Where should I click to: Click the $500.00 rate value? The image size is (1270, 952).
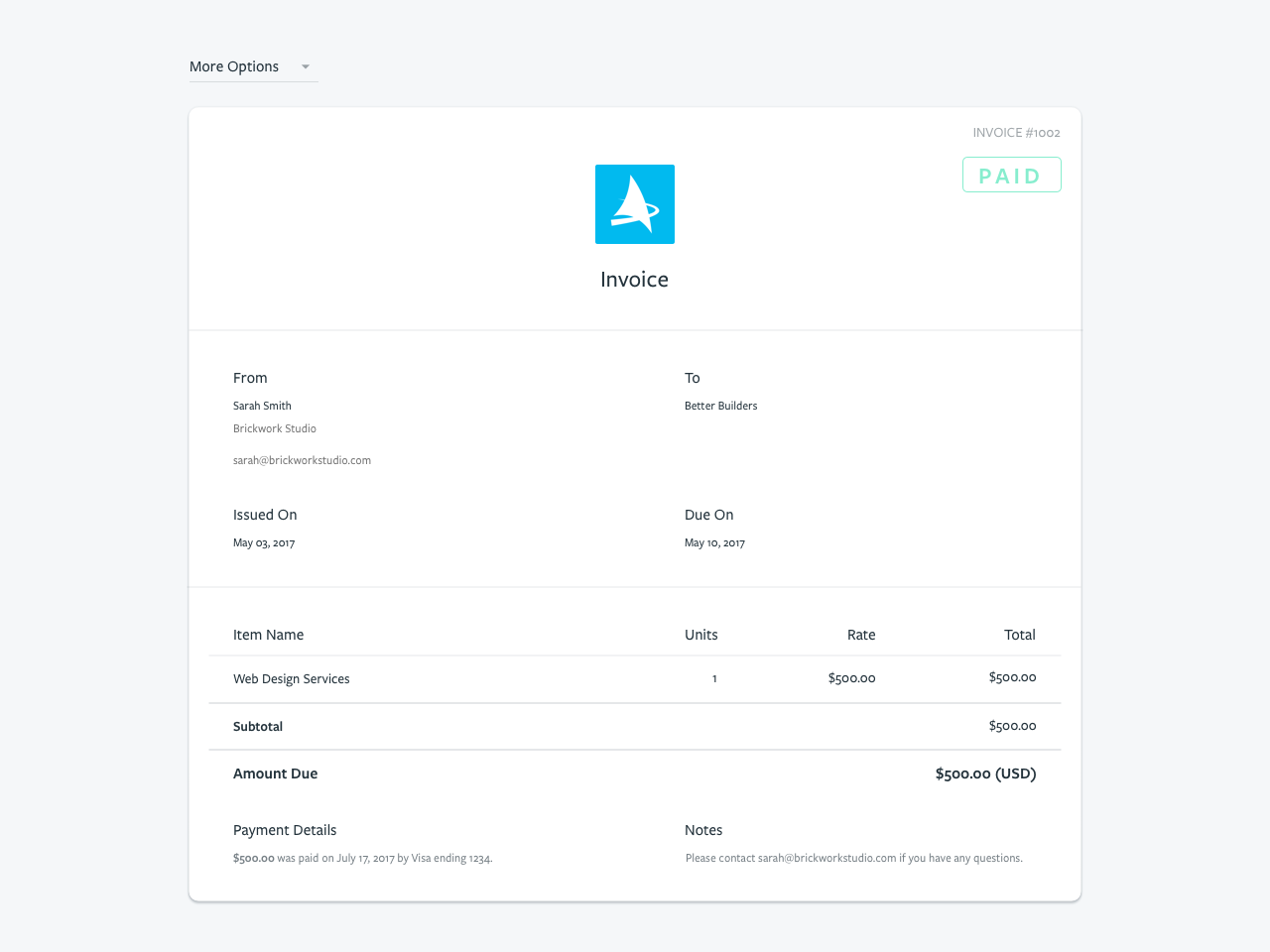click(x=852, y=678)
